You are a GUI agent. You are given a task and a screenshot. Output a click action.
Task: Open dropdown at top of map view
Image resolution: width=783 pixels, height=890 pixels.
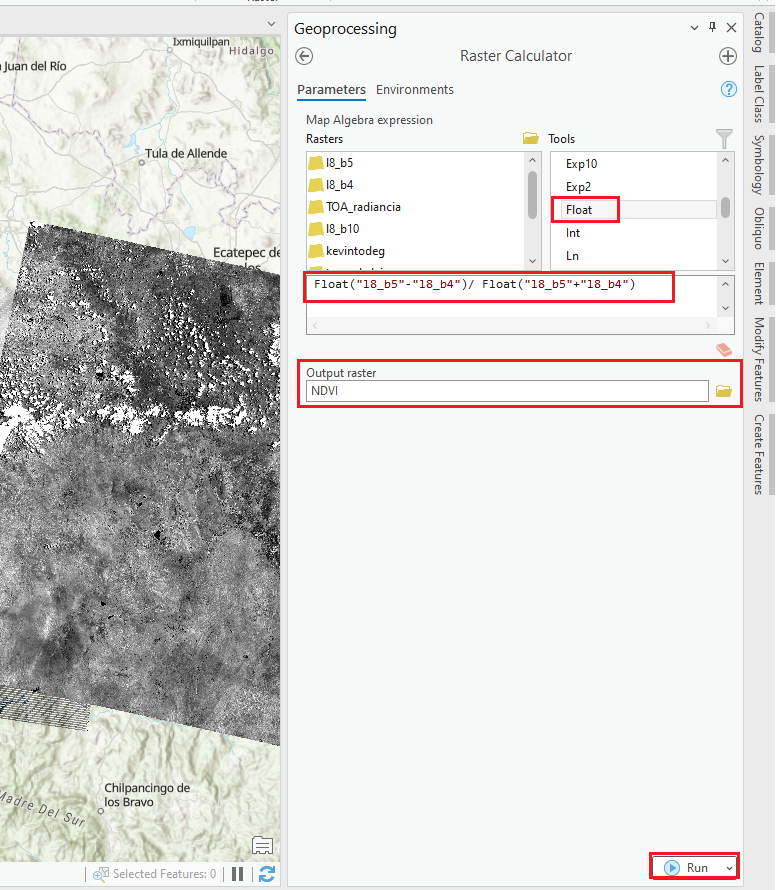[271, 24]
